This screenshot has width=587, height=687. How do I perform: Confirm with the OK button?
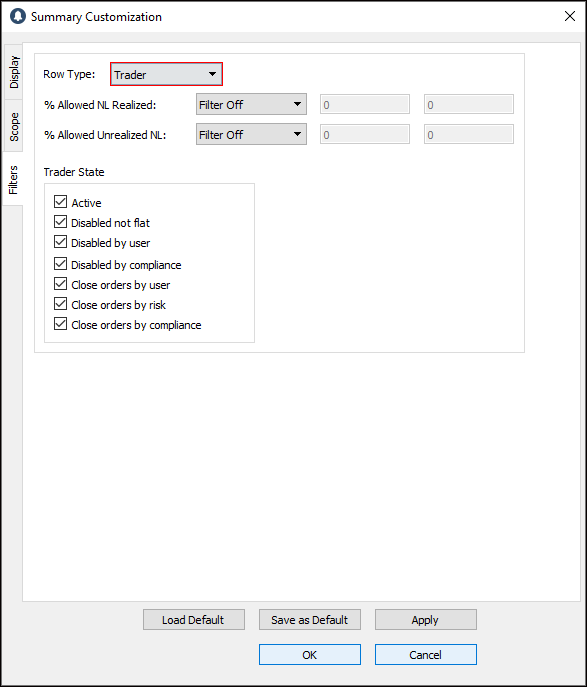pos(310,655)
